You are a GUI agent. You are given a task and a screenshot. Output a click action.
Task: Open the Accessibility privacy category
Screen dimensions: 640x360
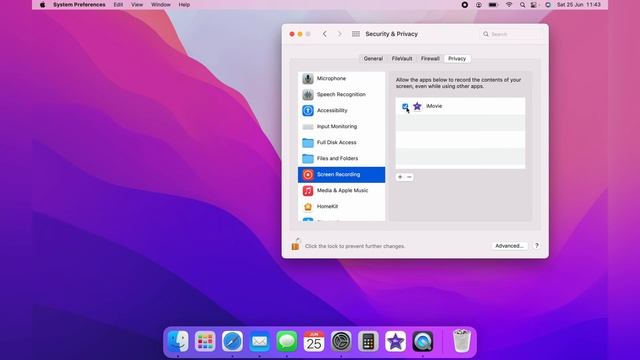click(x=341, y=110)
